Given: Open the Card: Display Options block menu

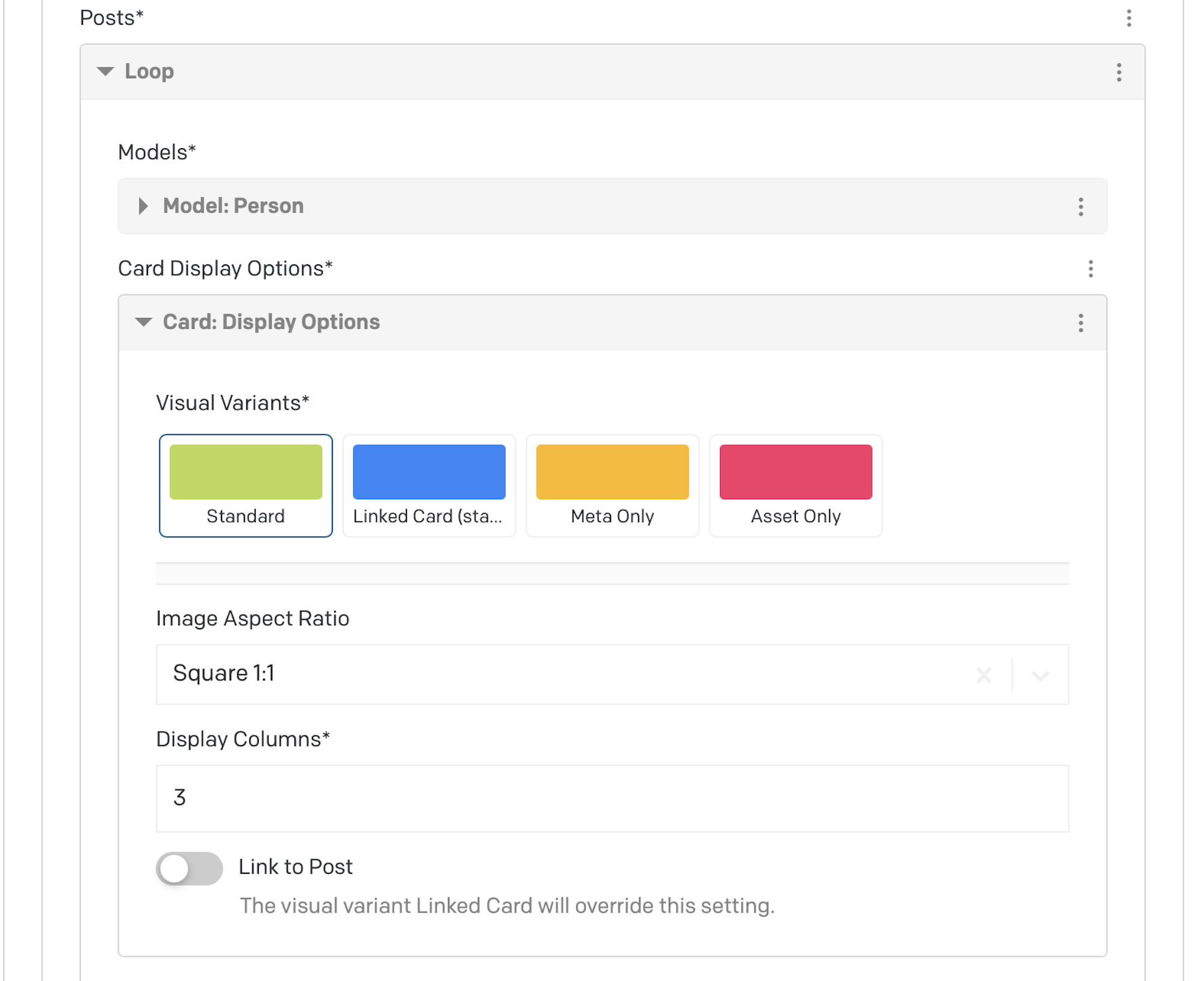Looking at the screenshot, I should point(1081,323).
